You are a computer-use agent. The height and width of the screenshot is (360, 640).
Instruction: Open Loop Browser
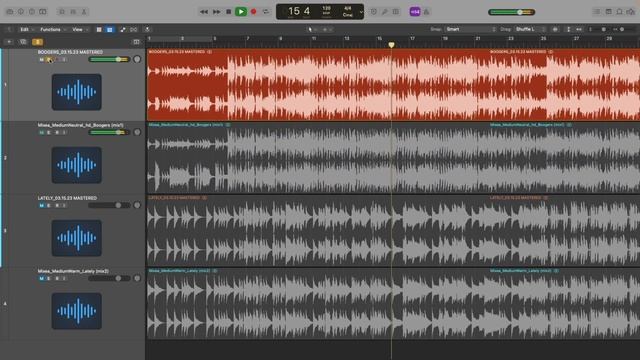pyautogui.click(x=619, y=12)
